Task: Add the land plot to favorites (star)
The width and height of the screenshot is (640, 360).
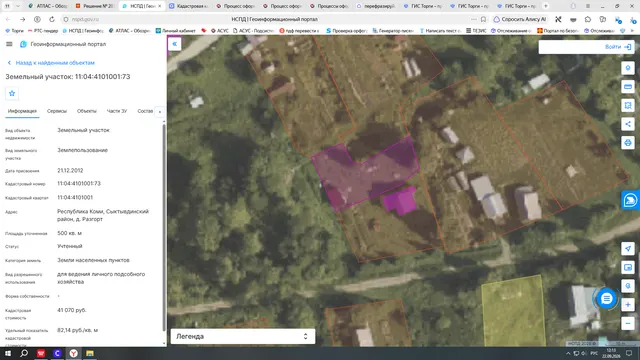Action: pos(12,93)
